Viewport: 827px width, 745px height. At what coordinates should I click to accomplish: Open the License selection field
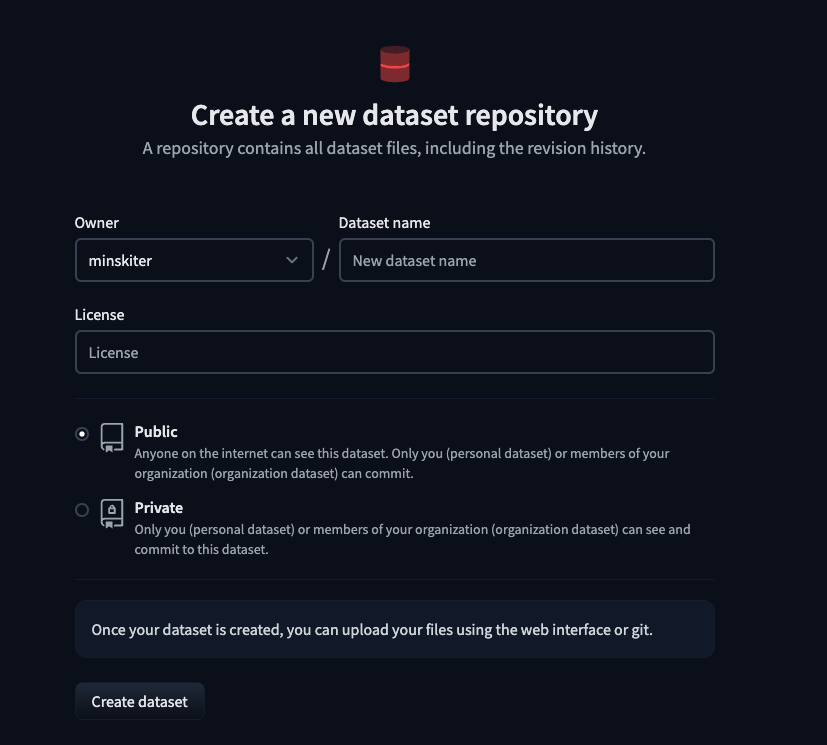coord(394,352)
